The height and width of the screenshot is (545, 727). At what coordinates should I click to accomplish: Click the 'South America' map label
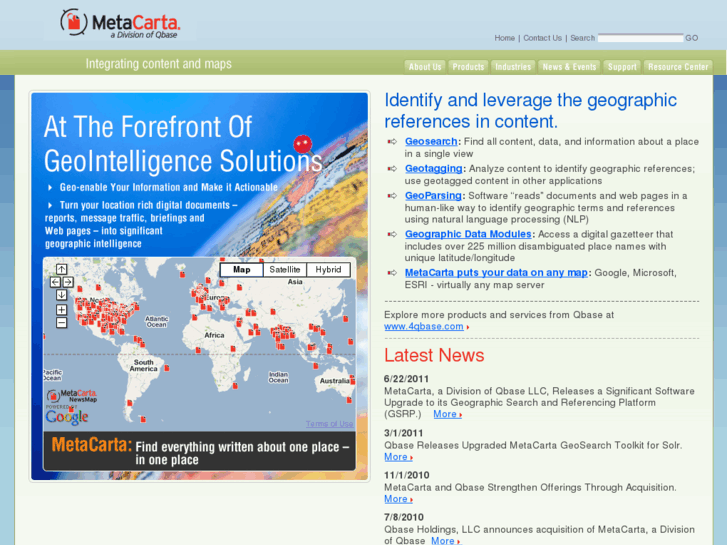[144, 365]
